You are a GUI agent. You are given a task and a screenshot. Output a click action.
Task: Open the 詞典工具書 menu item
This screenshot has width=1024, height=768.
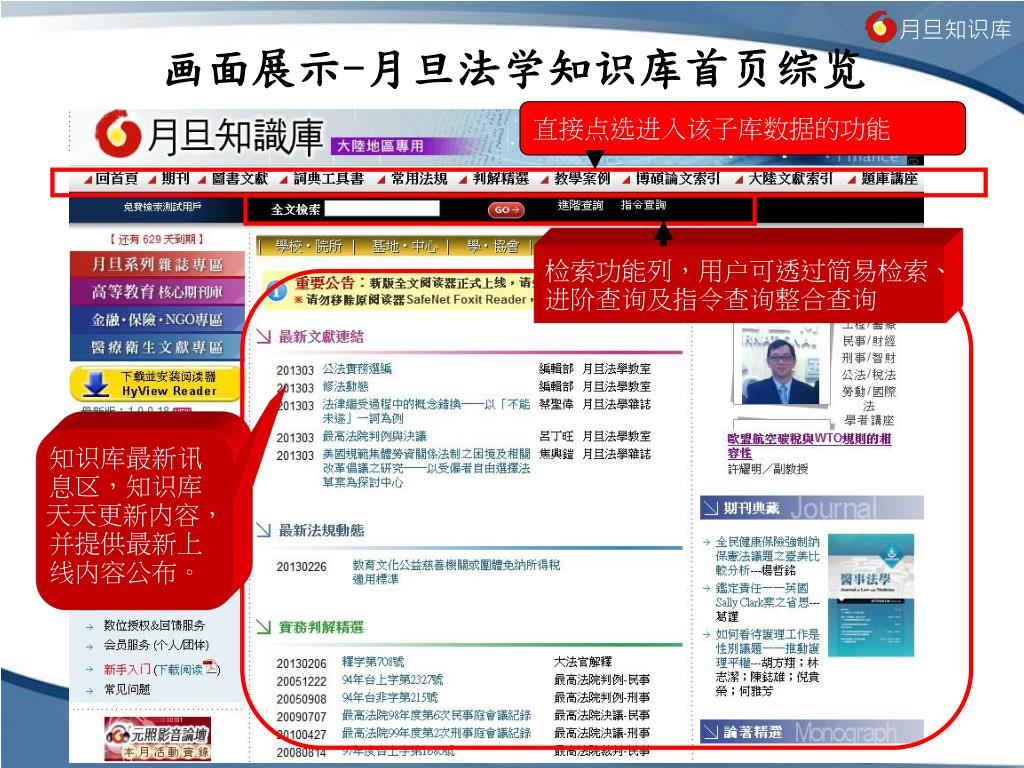pos(328,178)
